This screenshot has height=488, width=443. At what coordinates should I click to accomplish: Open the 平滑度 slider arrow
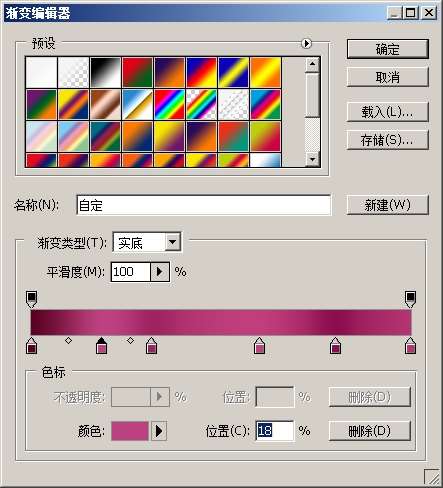tap(160, 272)
